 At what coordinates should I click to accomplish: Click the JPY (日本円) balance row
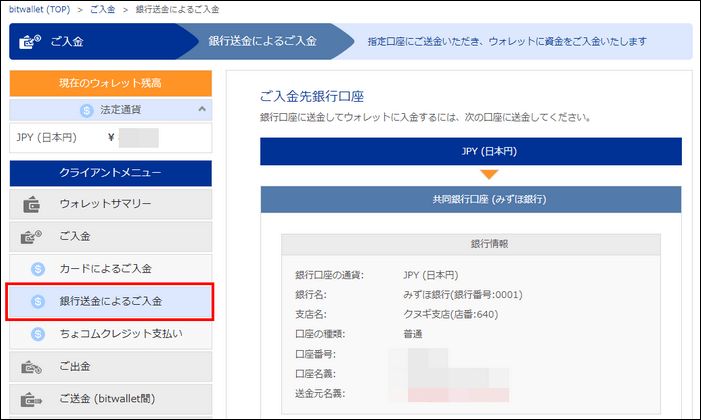pos(110,138)
